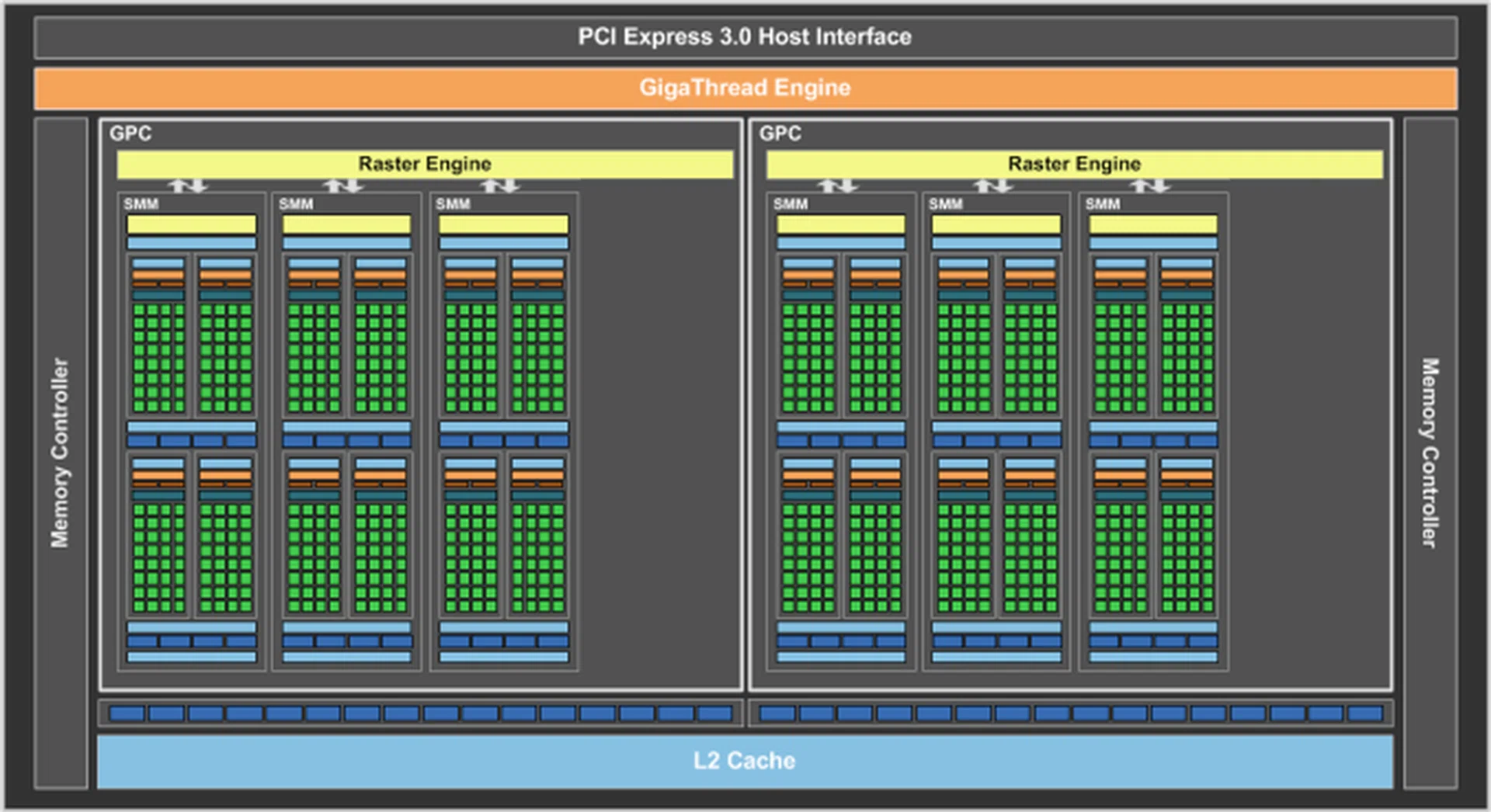Click the third SMM label in right GPC

point(1102,204)
